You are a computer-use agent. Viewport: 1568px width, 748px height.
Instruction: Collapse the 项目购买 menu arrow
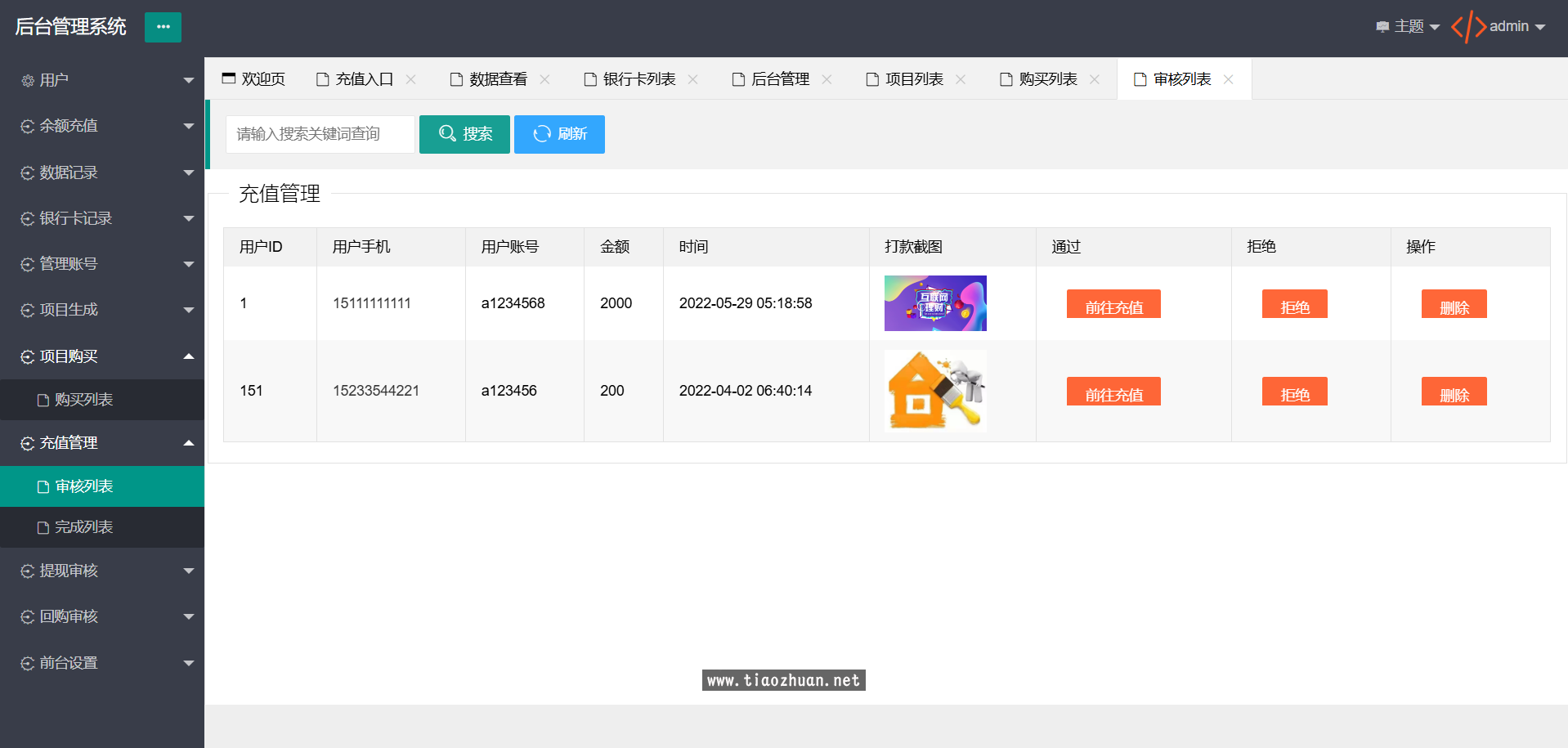pos(189,356)
